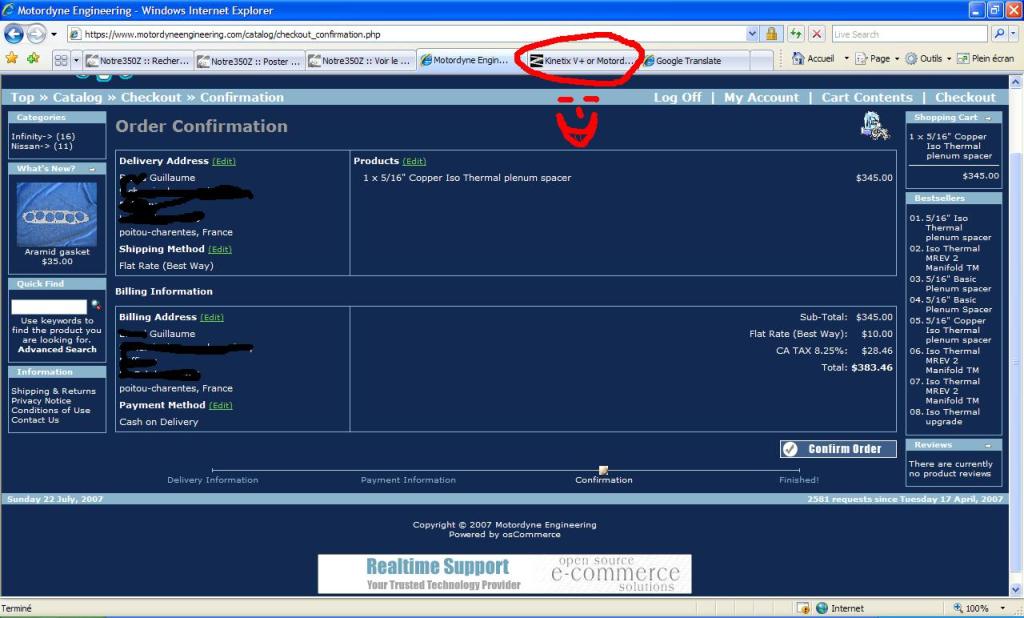This screenshot has height=618, width=1024.
Task: Click the Favorites star icon
Action: pyautogui.click(x=12, y=59)
